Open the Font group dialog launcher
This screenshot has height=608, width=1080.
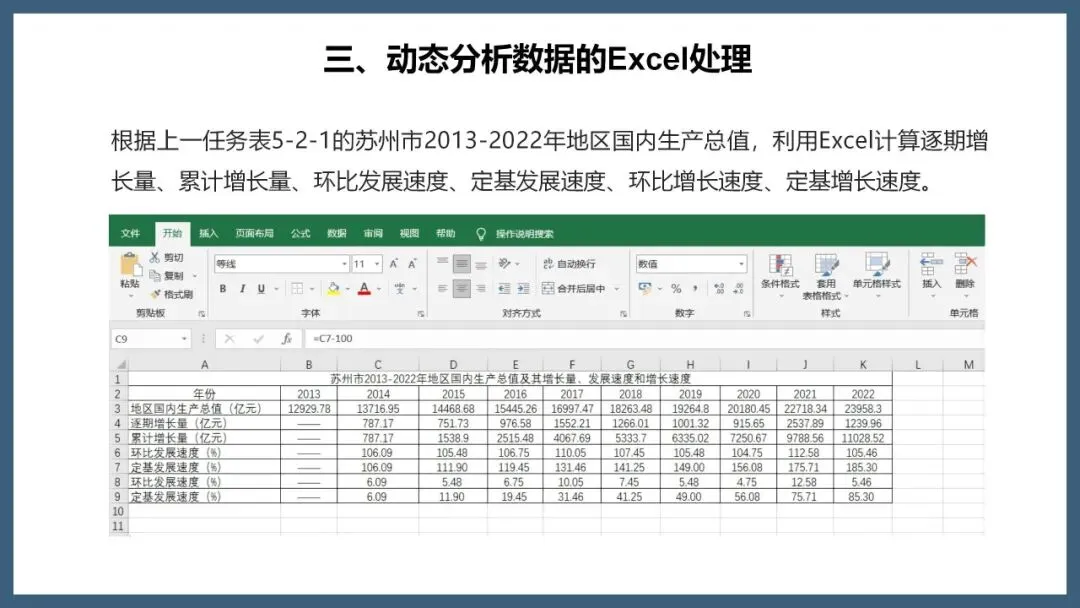420,314
